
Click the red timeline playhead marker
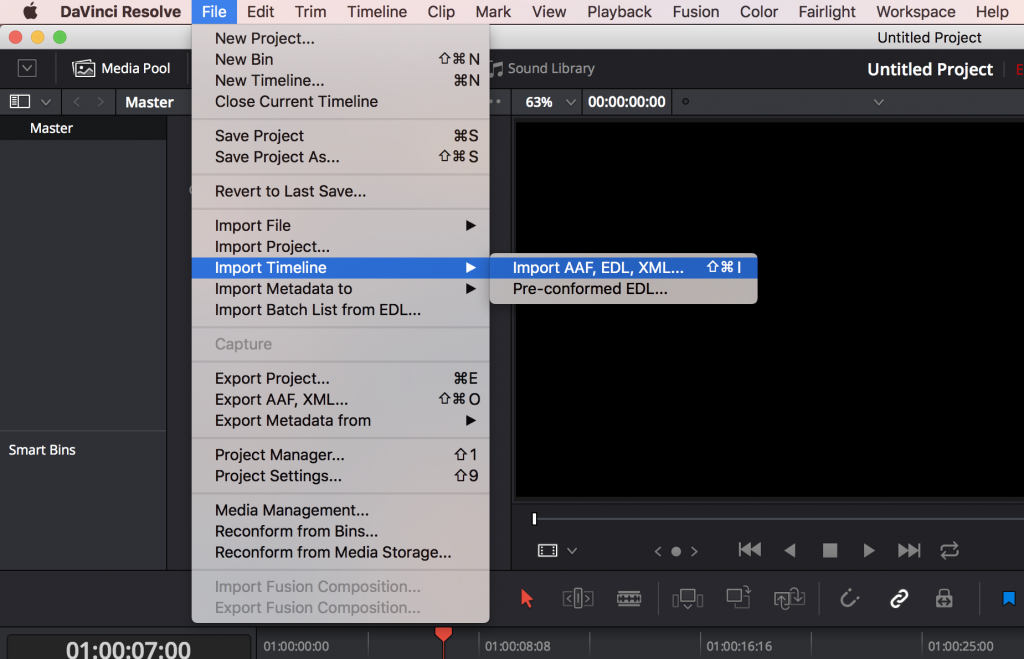pos(443,634)
